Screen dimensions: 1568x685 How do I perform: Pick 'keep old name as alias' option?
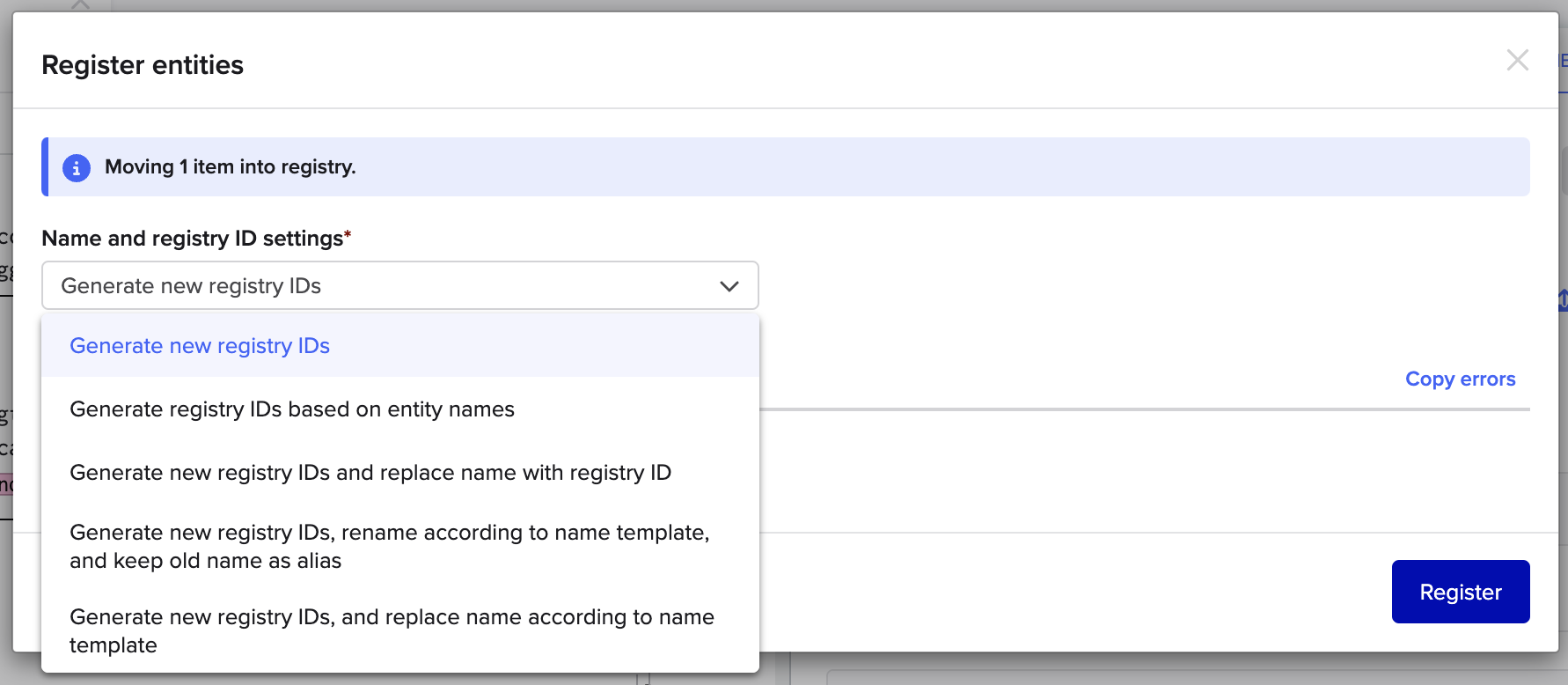pyautogui.click(x=400, y=547)
